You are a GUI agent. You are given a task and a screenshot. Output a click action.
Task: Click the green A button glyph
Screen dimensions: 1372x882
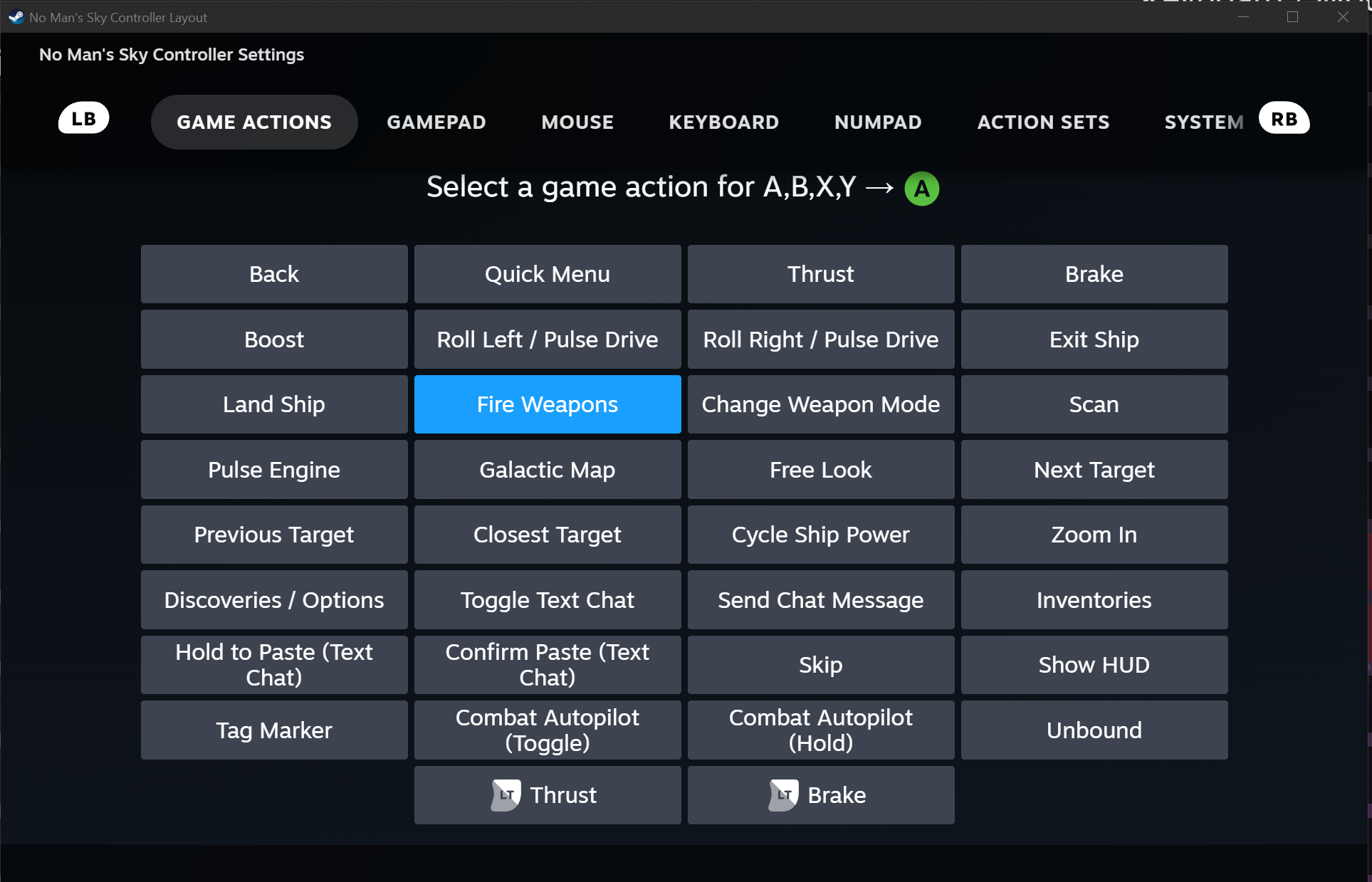click(x=921, y=189)
